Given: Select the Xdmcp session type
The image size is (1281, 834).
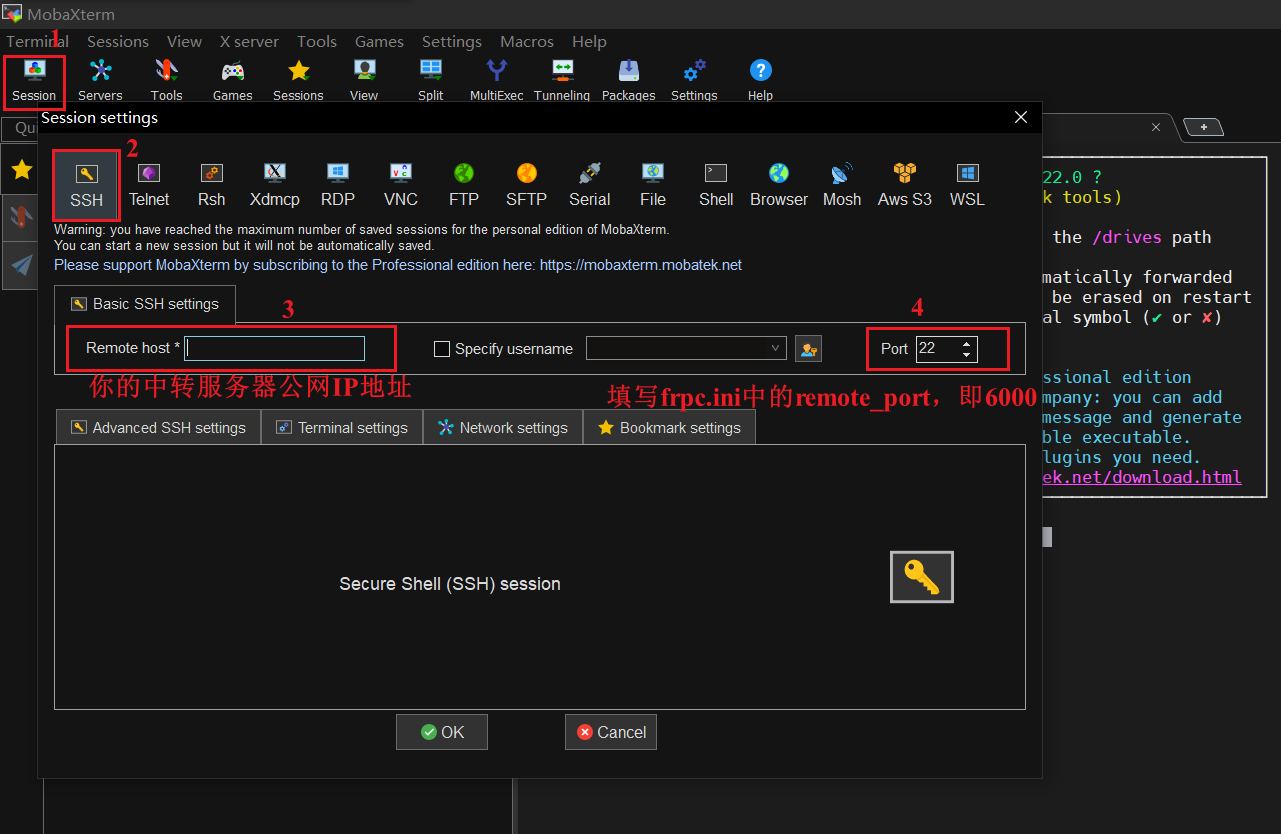Looking at the screenshot, I should 274,185.
